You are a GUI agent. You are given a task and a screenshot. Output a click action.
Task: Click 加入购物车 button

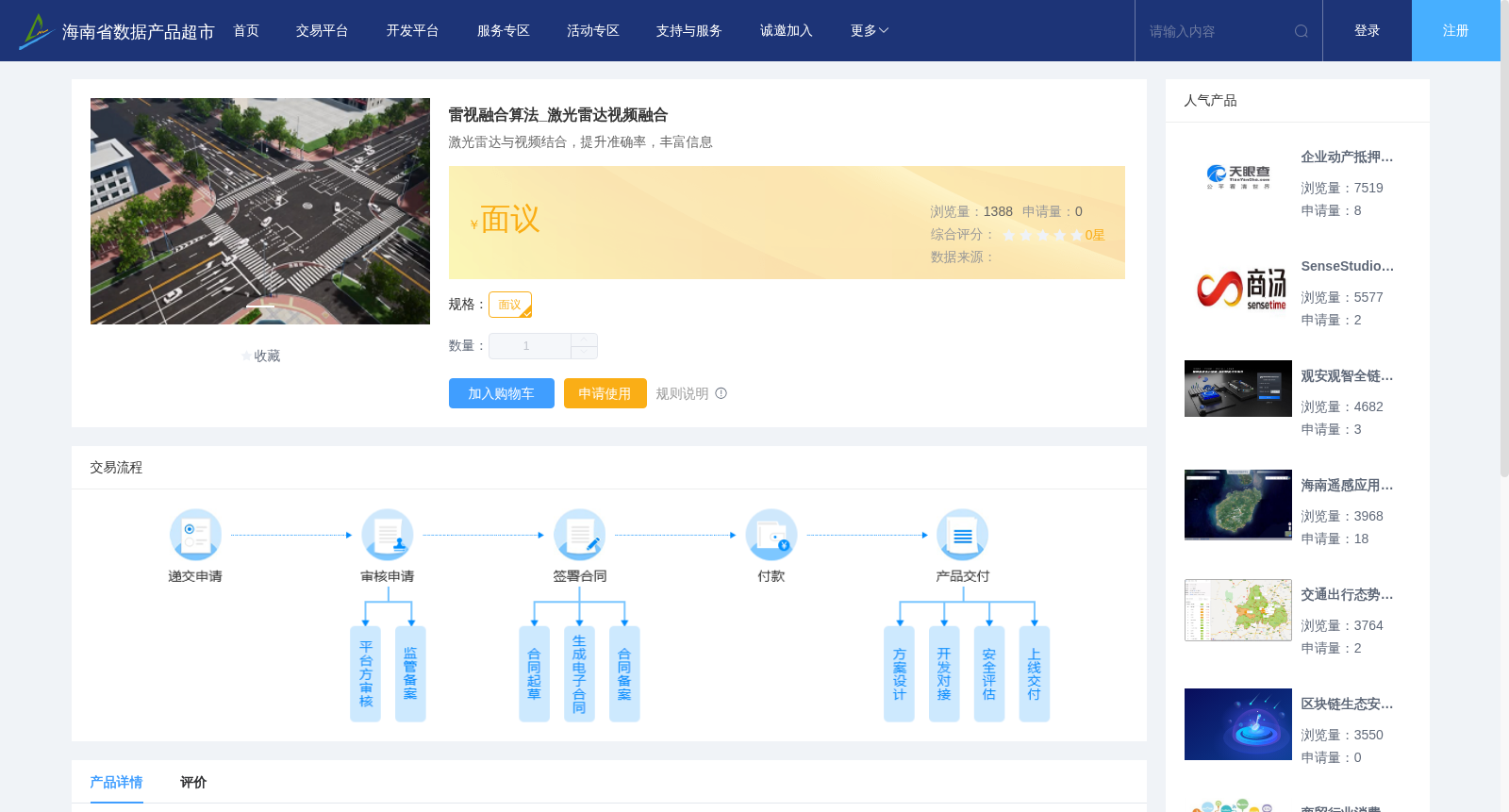[x=501, y=393]
